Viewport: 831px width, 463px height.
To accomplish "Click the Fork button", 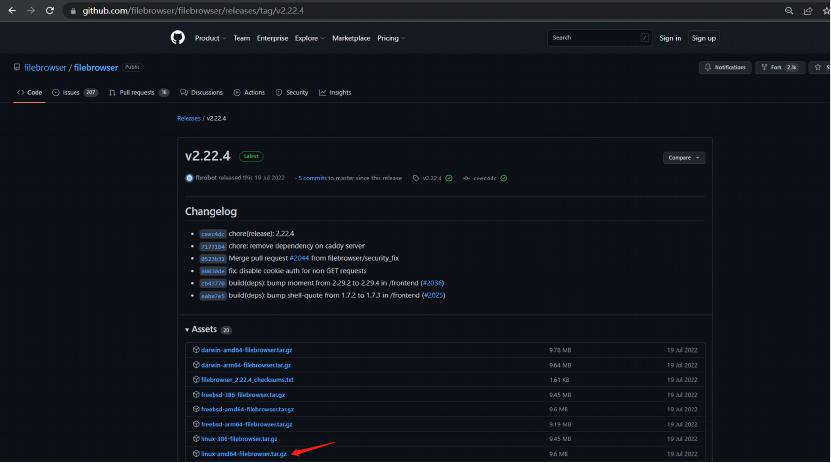I will tap(779, 67).
